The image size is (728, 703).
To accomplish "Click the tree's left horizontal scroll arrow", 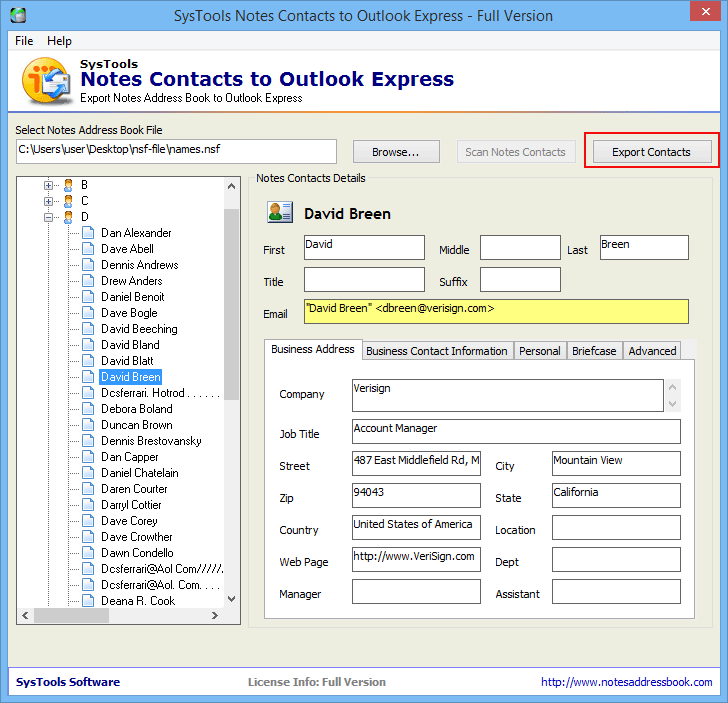I will click(26, 615).
